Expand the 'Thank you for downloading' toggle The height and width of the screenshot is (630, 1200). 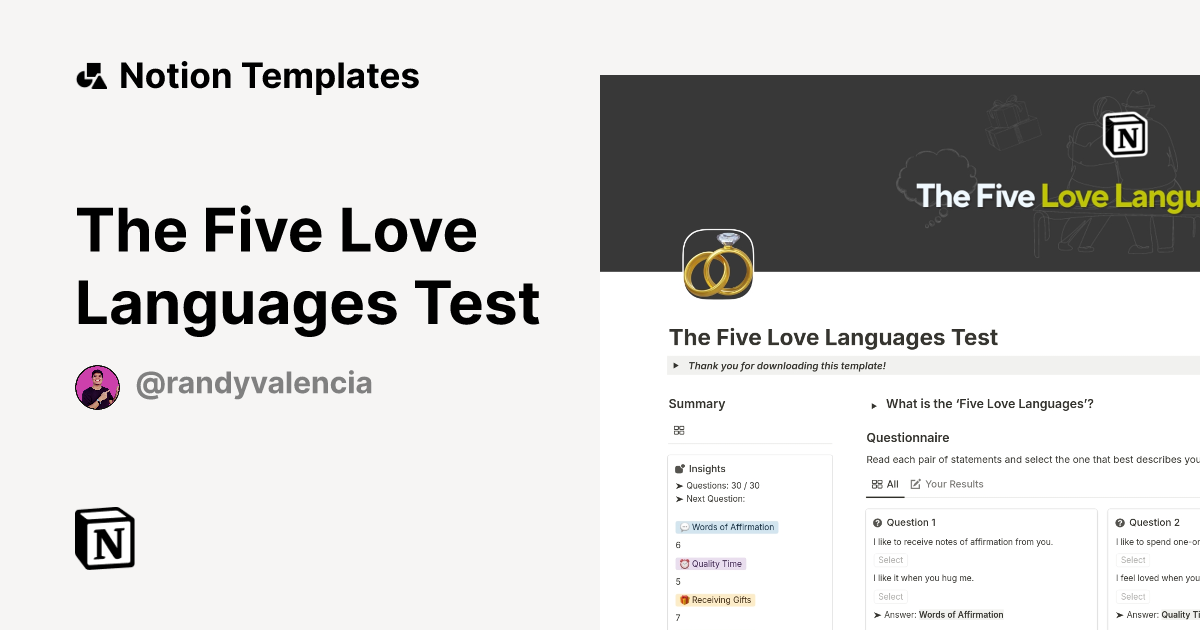click(x=676, y=366)
